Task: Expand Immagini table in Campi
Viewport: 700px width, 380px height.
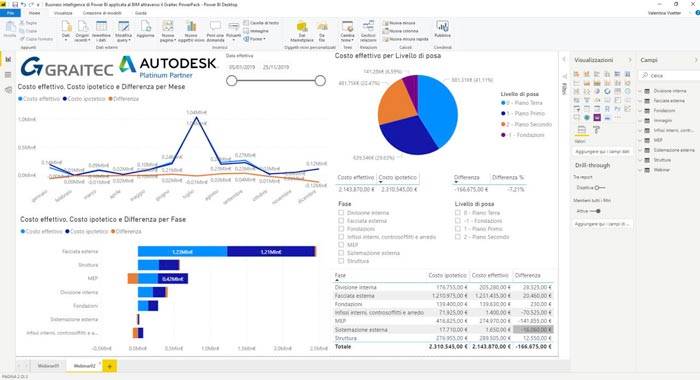Action: tap(640, 121)
